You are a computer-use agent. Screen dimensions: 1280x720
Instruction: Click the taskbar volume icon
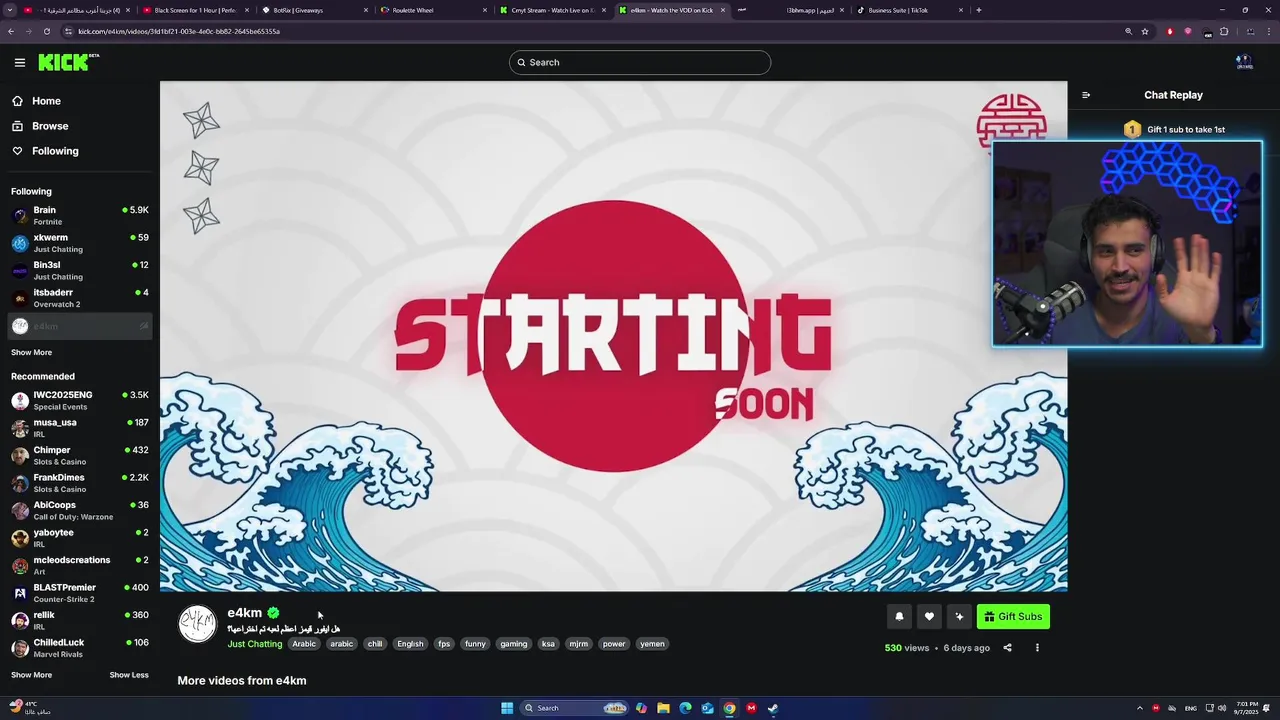pos(1222,708)
